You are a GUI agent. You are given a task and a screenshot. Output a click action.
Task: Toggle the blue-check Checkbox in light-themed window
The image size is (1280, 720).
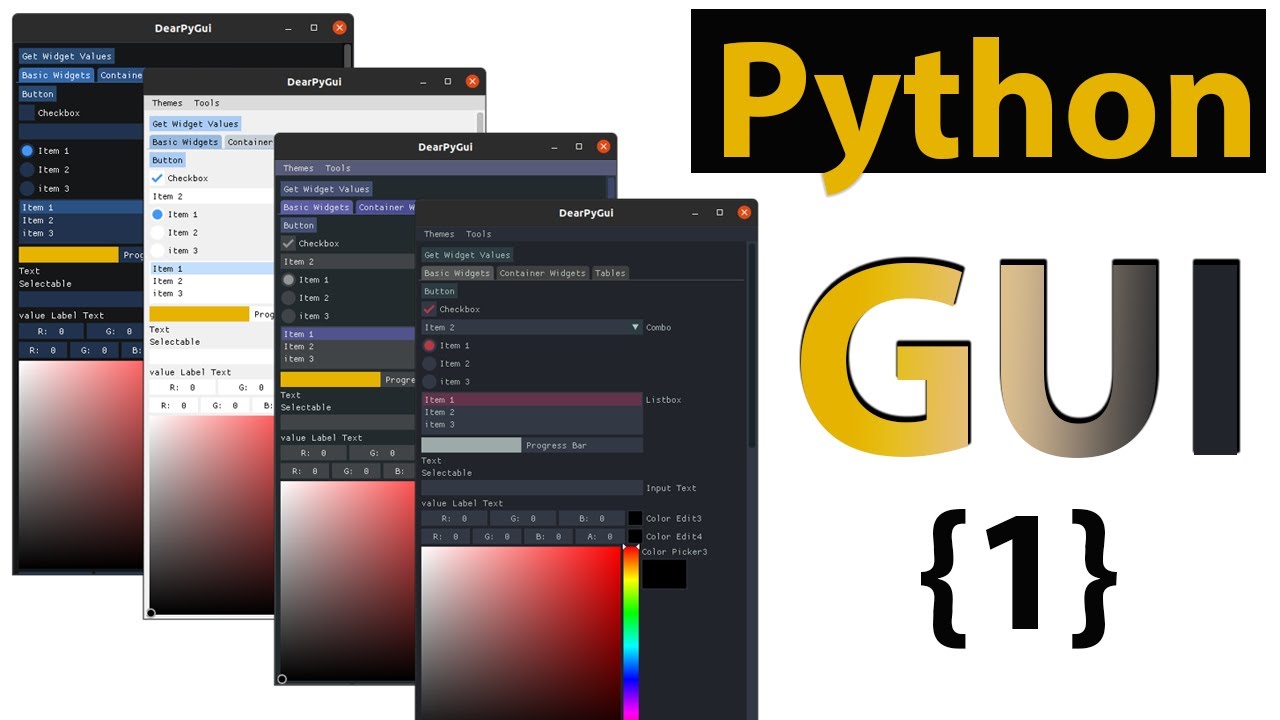(x=157, y=178)
